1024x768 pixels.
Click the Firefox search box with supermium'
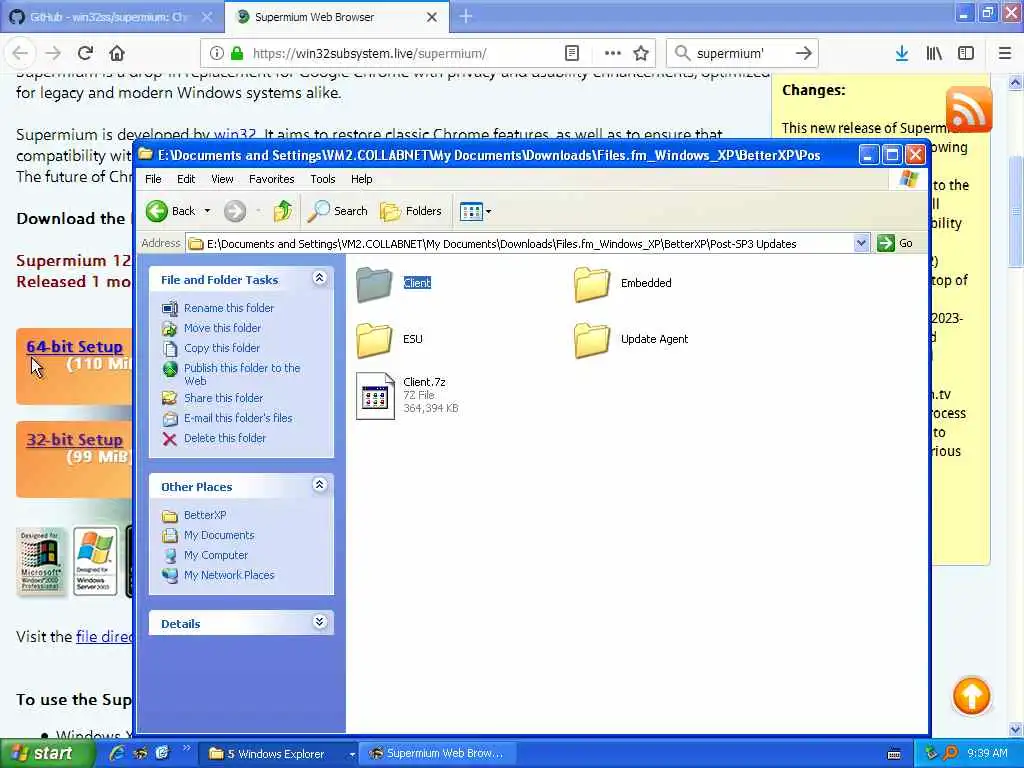[x=741, y=53]
